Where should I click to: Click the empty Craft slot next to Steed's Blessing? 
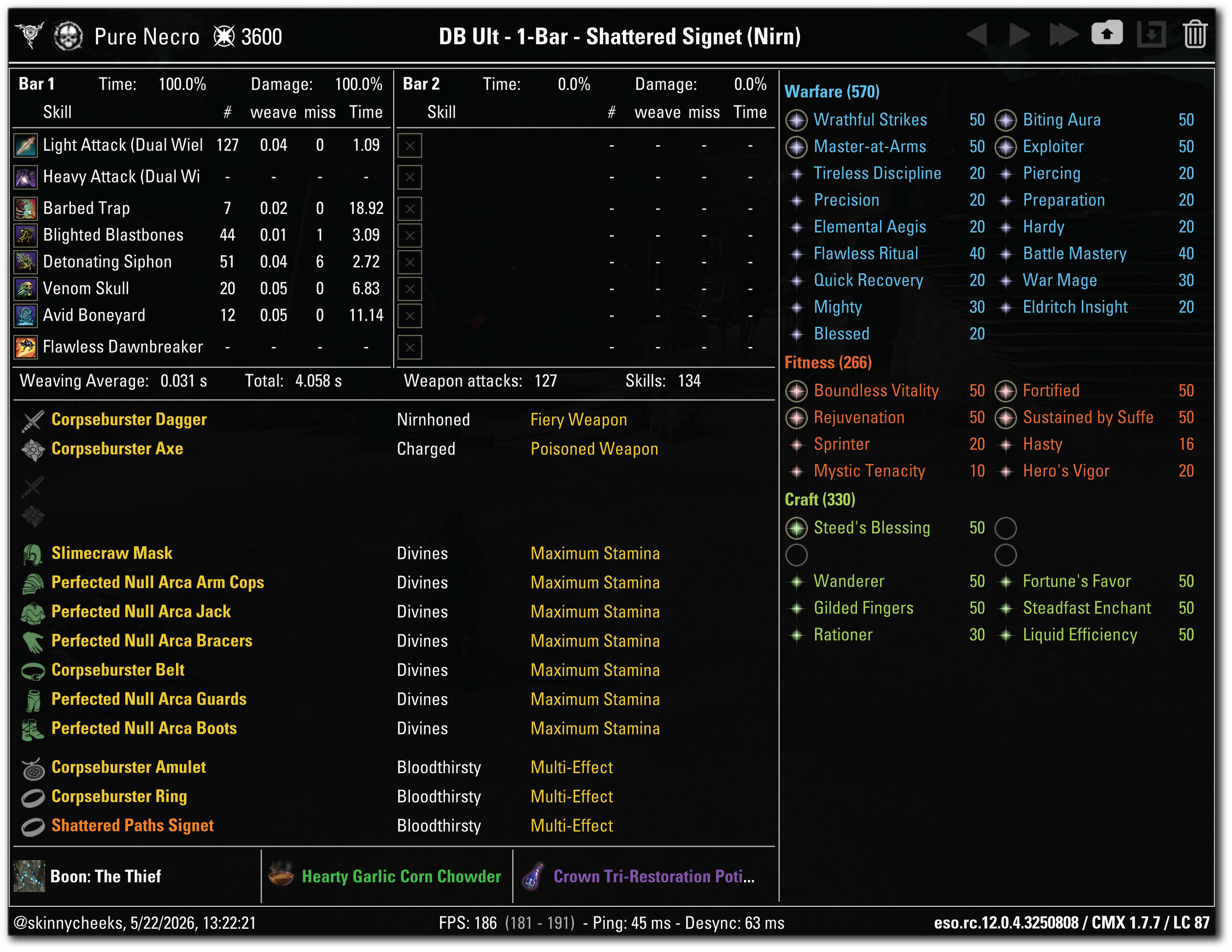coord(1005,528)
